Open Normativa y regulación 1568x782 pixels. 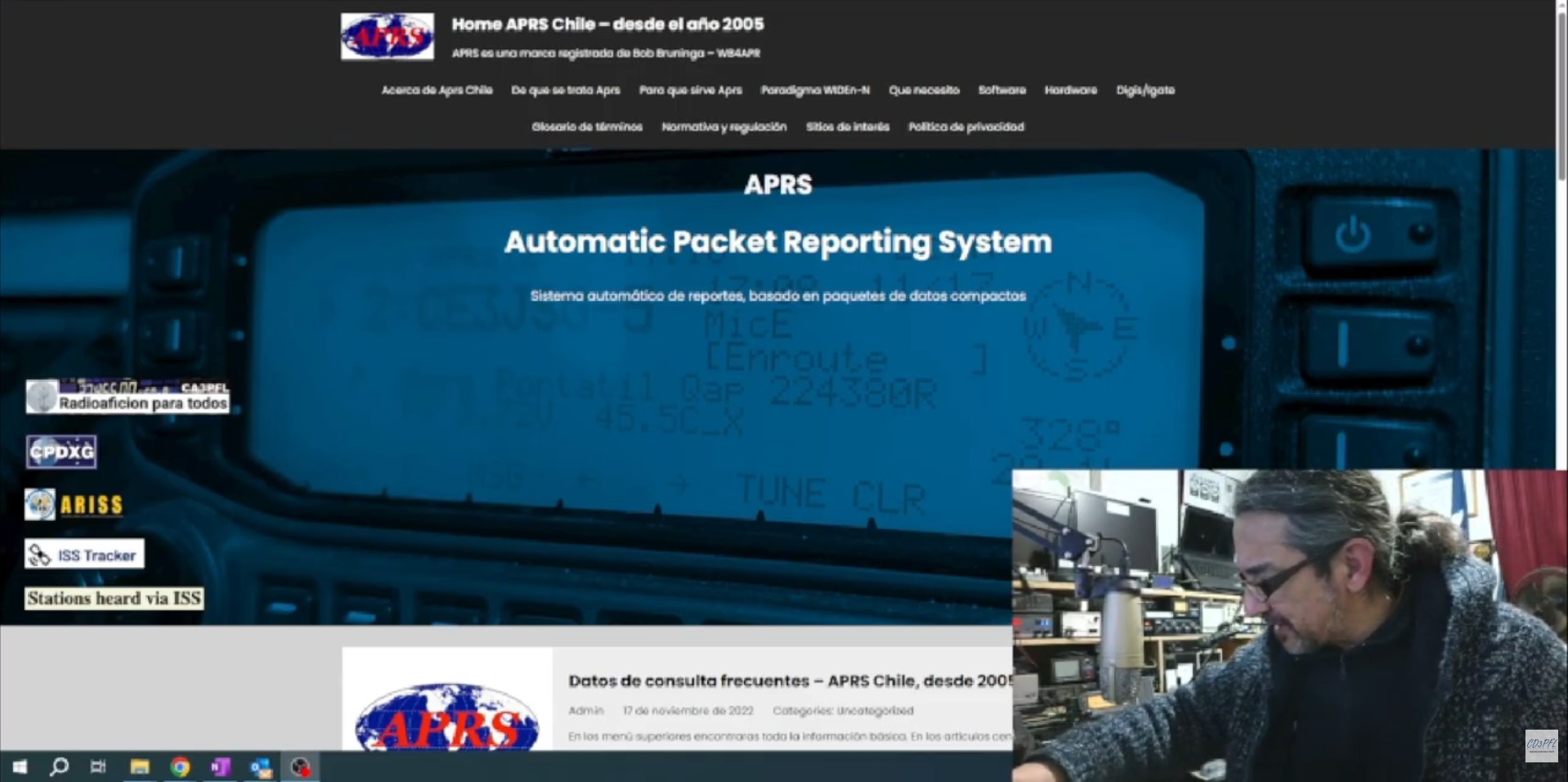tap(724, 127)
